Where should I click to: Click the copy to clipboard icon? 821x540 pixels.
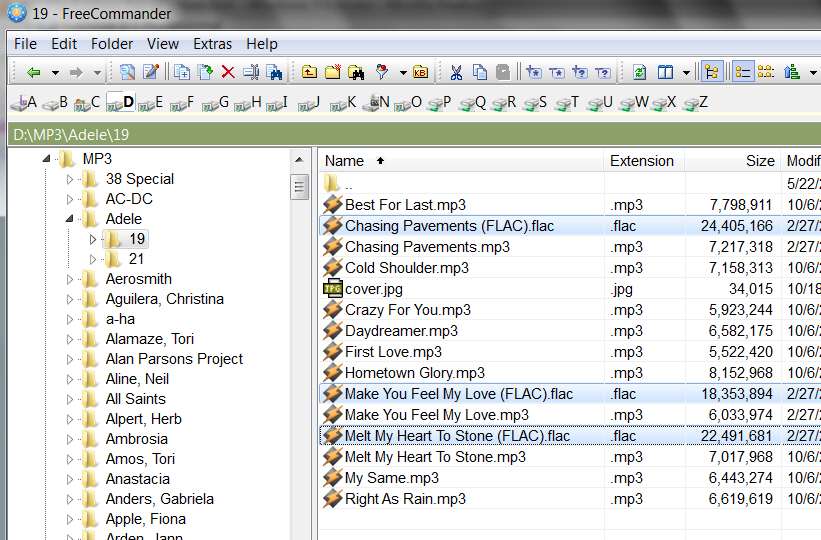(480, 72)
